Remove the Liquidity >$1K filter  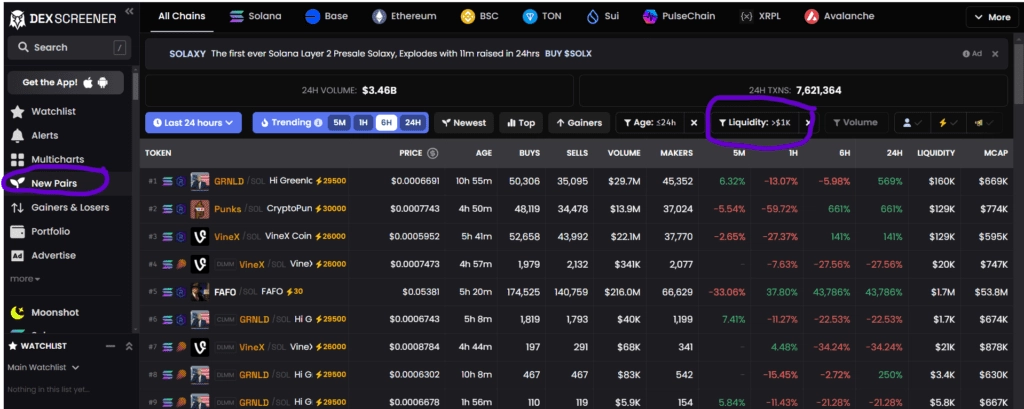[x=808, y=123]
